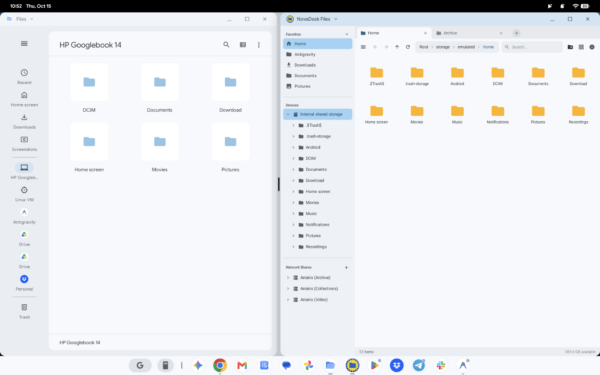
Task: Open Trash in the Files sidebar
Action: point(24,311)
